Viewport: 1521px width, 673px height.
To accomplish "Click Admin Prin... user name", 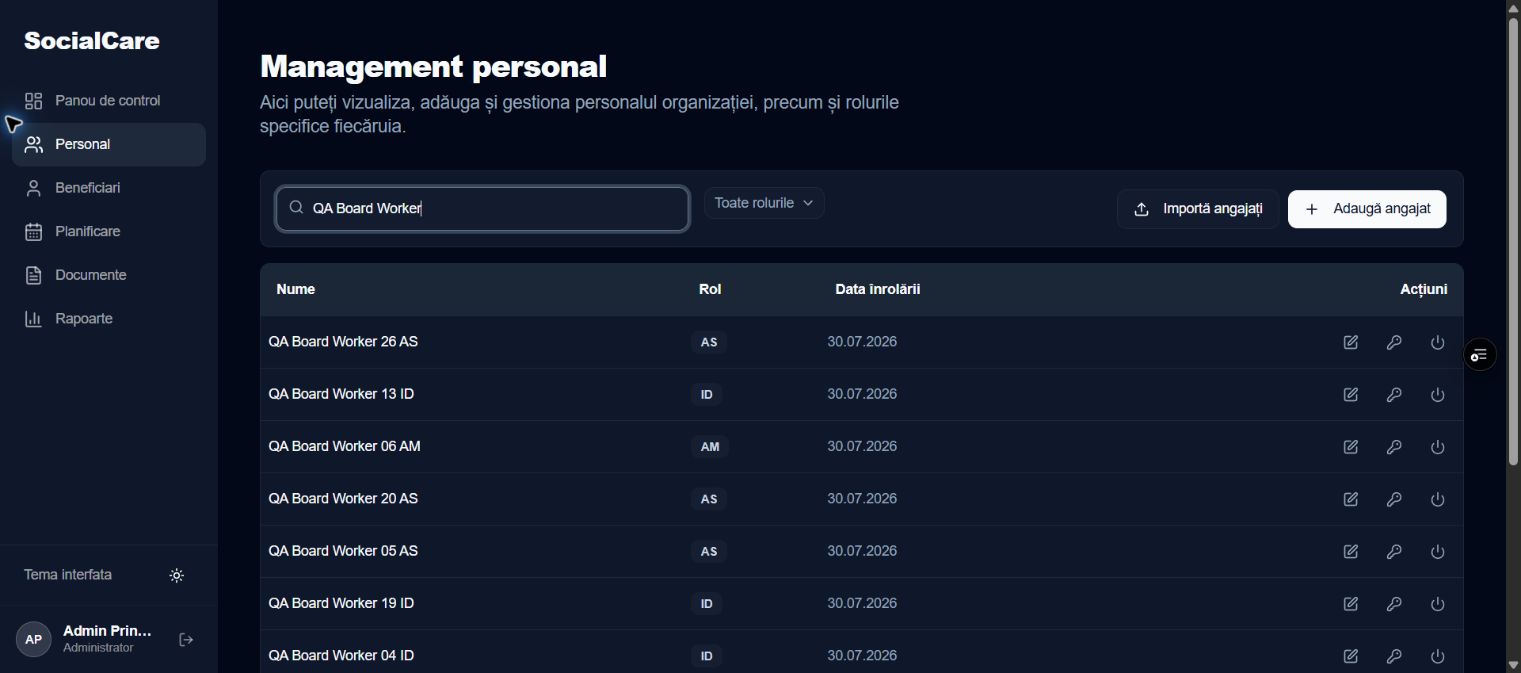I will point(107,631).
